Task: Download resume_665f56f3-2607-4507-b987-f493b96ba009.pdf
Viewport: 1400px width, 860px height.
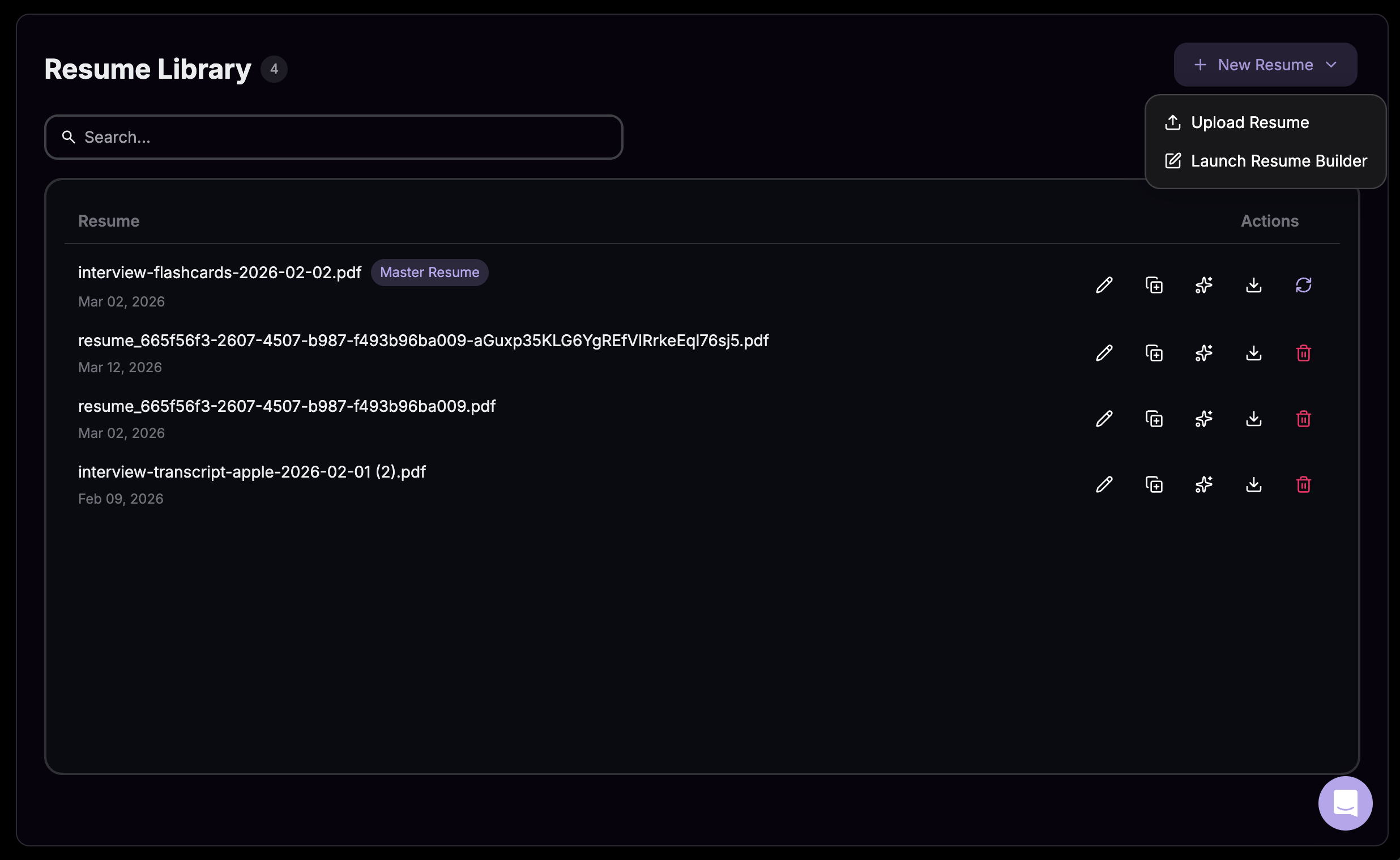Action: coord(1253,419)
